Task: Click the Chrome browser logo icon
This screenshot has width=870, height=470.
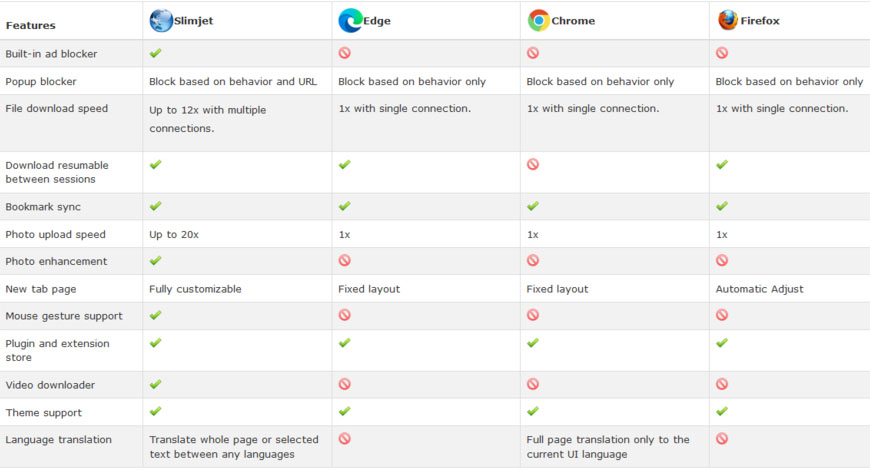Action: pos(538,21)
